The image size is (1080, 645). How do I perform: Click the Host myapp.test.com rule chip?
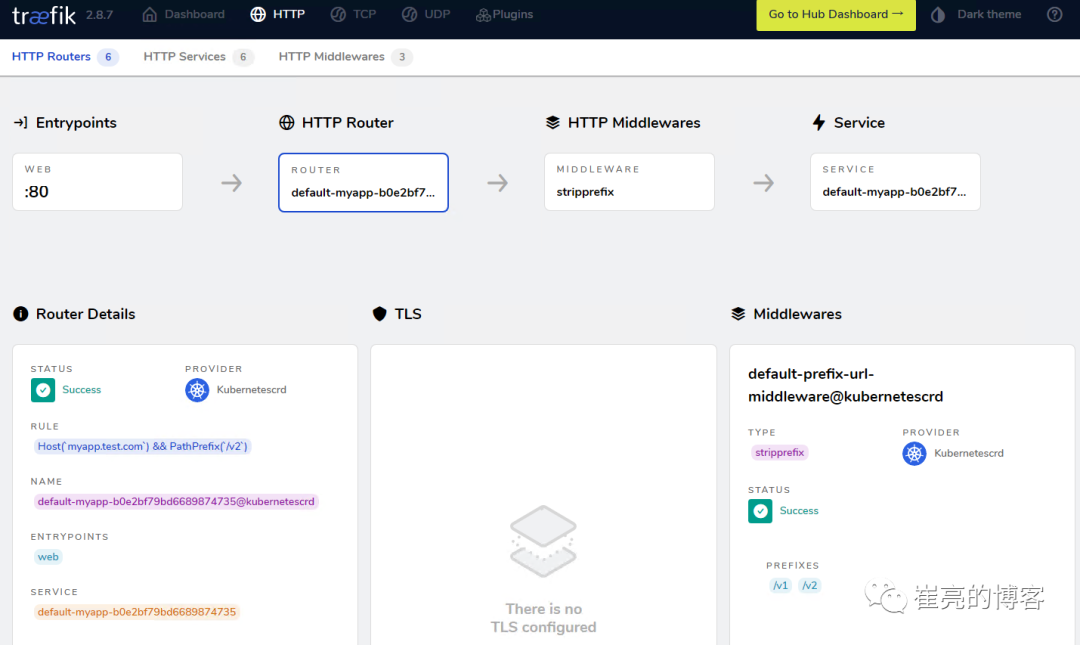[x=143, y=447]
